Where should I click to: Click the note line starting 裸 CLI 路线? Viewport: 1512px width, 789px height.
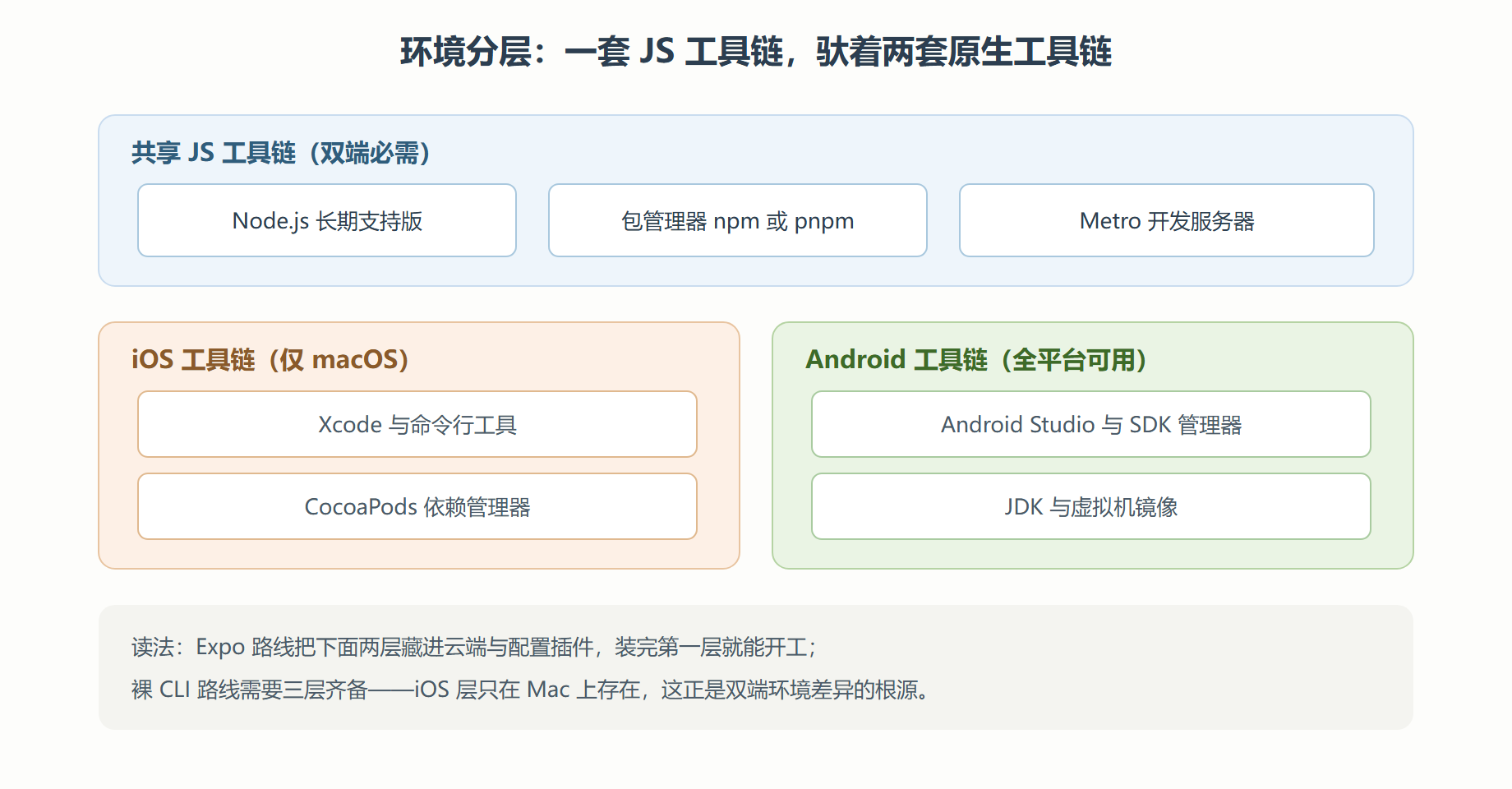532,690
